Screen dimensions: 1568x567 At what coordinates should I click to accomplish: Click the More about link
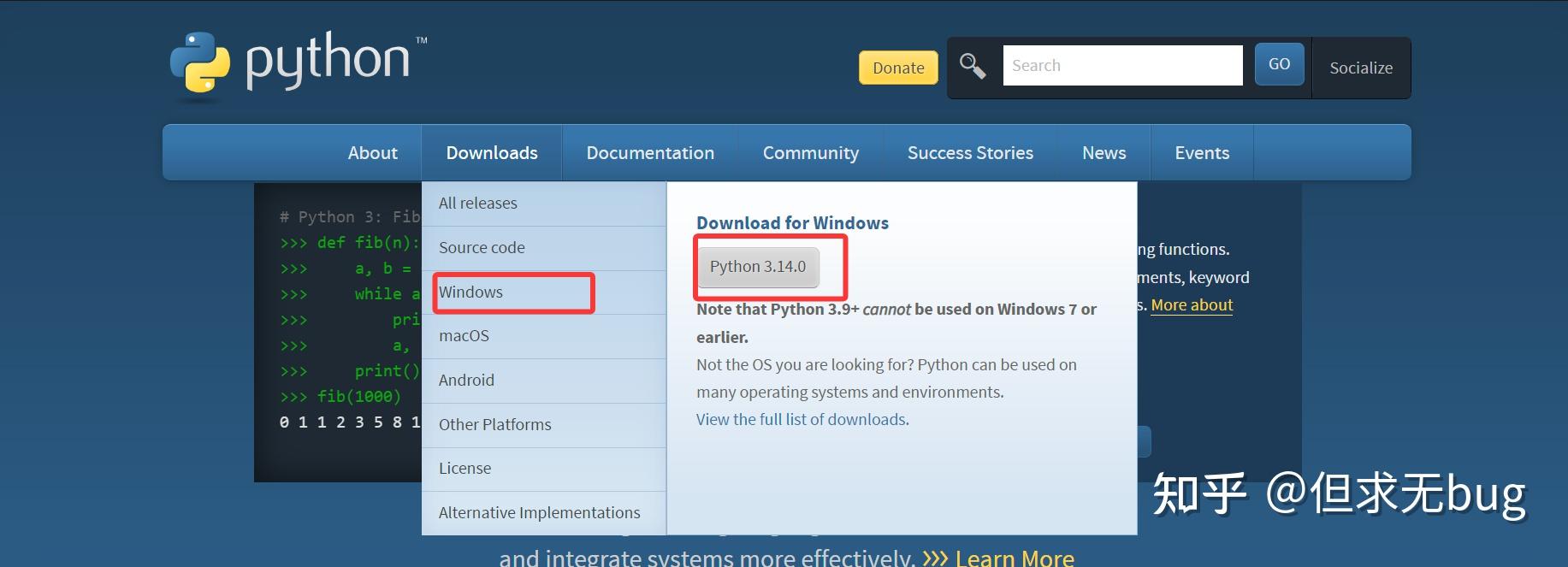[x=1192, y=305]
